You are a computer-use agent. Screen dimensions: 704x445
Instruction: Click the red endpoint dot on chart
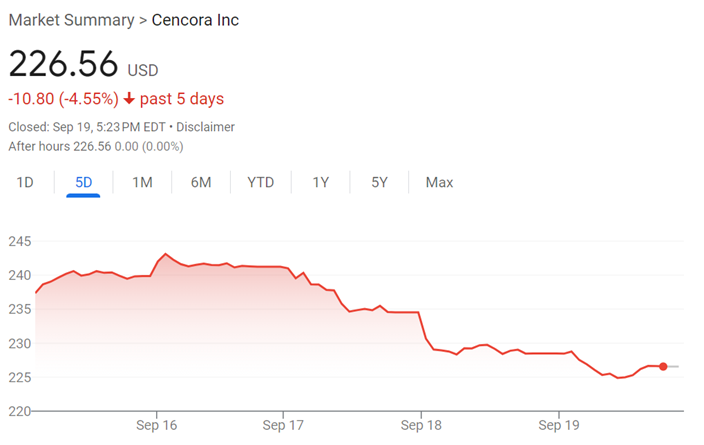point(663,366)
